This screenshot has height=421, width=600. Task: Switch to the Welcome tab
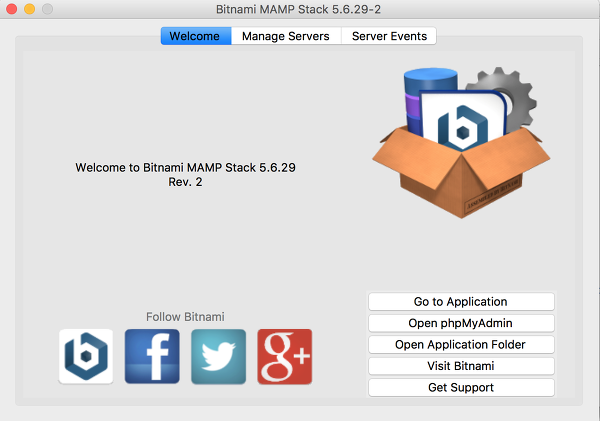[196, 36]
